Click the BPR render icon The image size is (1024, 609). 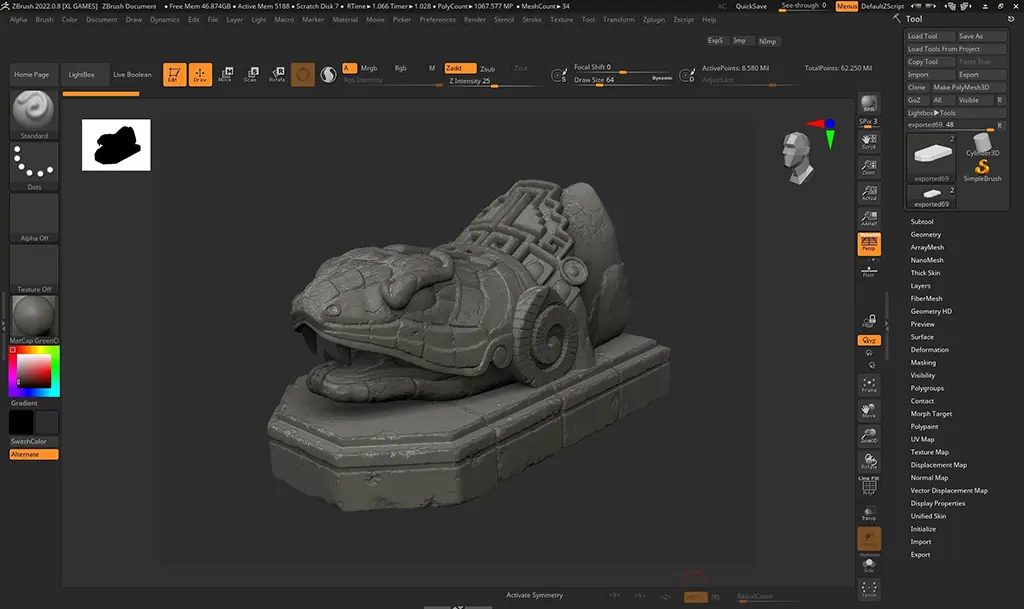869,104
